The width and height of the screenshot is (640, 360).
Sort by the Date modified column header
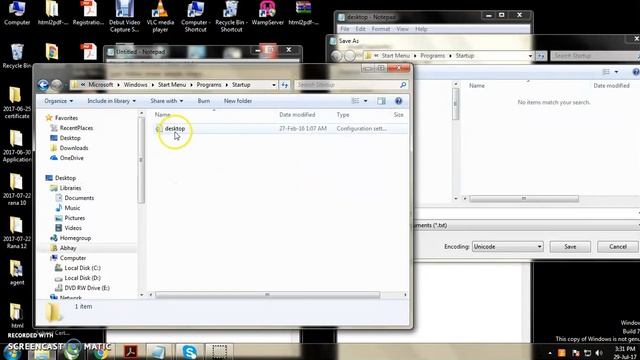[x=304, y=115]
